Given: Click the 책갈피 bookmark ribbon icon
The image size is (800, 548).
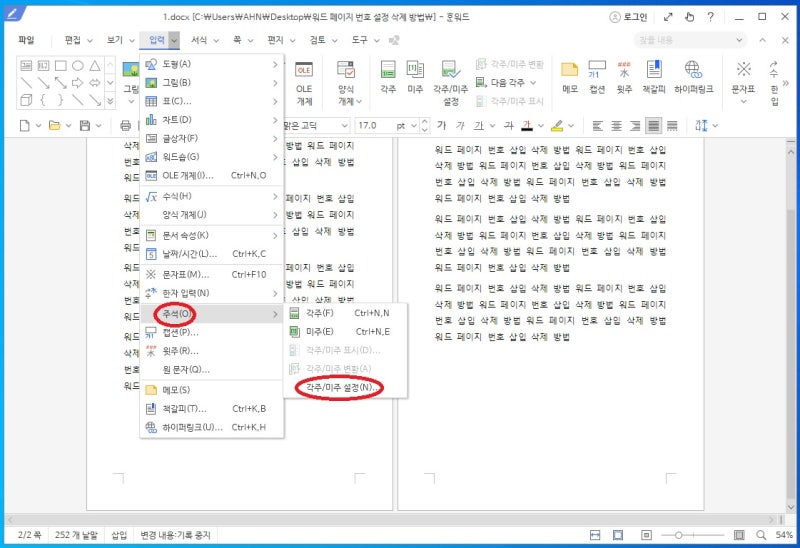Looking at the screenshot, I should pyautogui.click(x=654, y=77).
